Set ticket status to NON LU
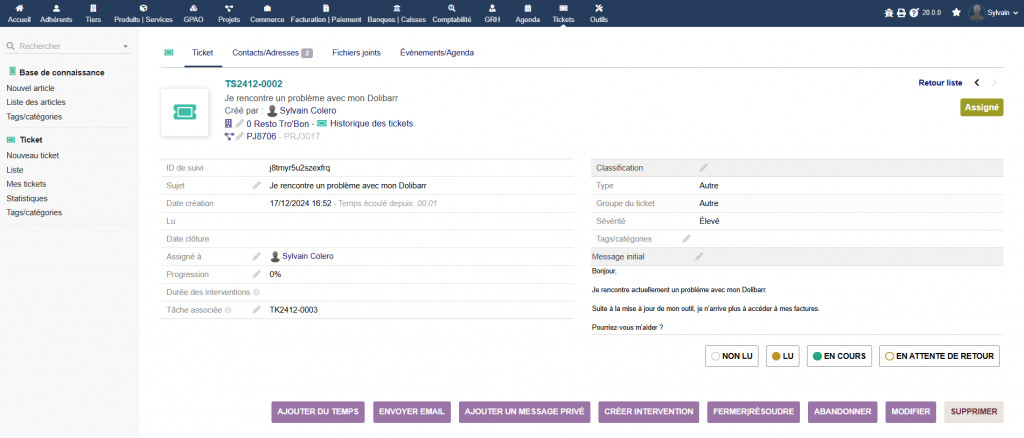1024x438 pixels. (x=730, y=356)
